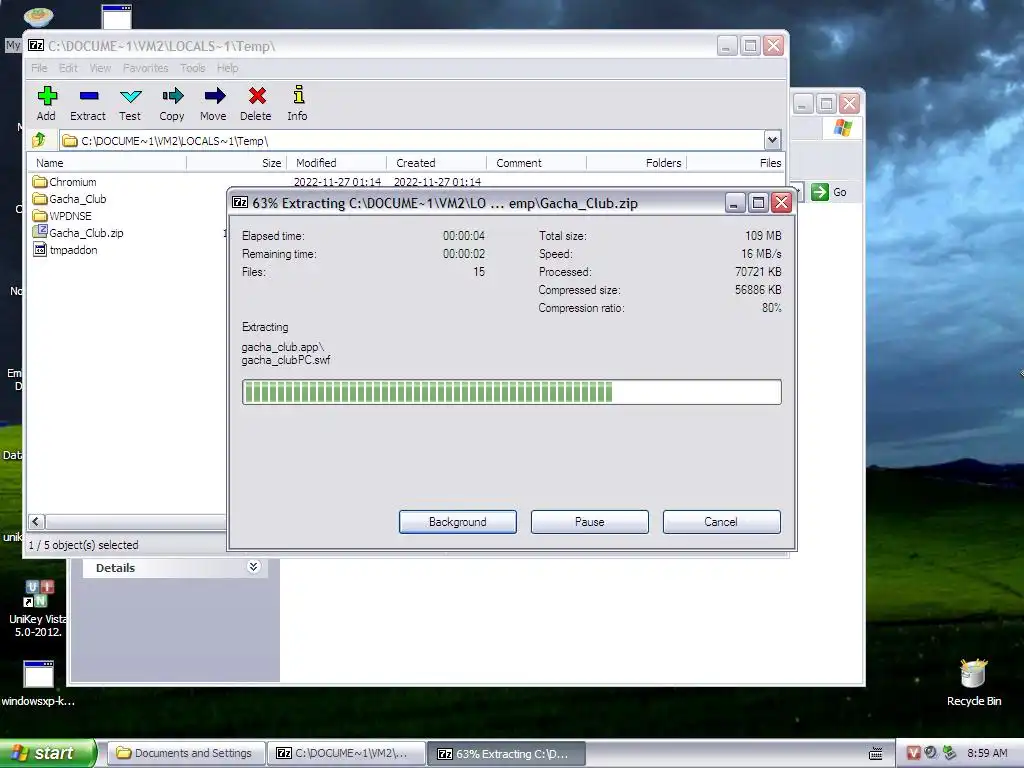Screen dimensions: 1024x768
Task: Switch to Documents and Settings taskbar window
Action: pyautogui.click(x=186, y=753)
